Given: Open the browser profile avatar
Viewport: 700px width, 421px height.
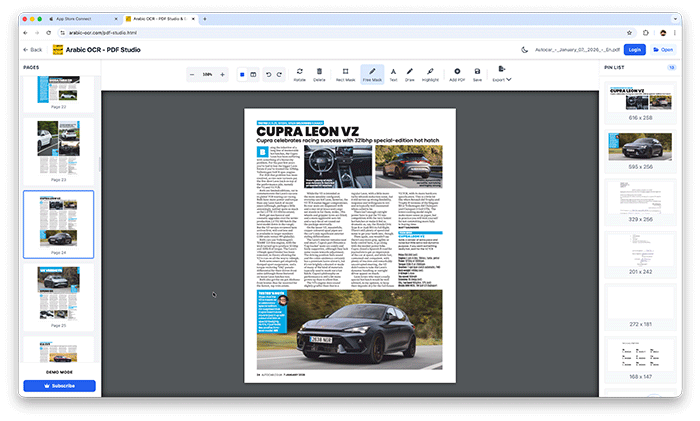Looking at the screenshot, I should 663,33.
